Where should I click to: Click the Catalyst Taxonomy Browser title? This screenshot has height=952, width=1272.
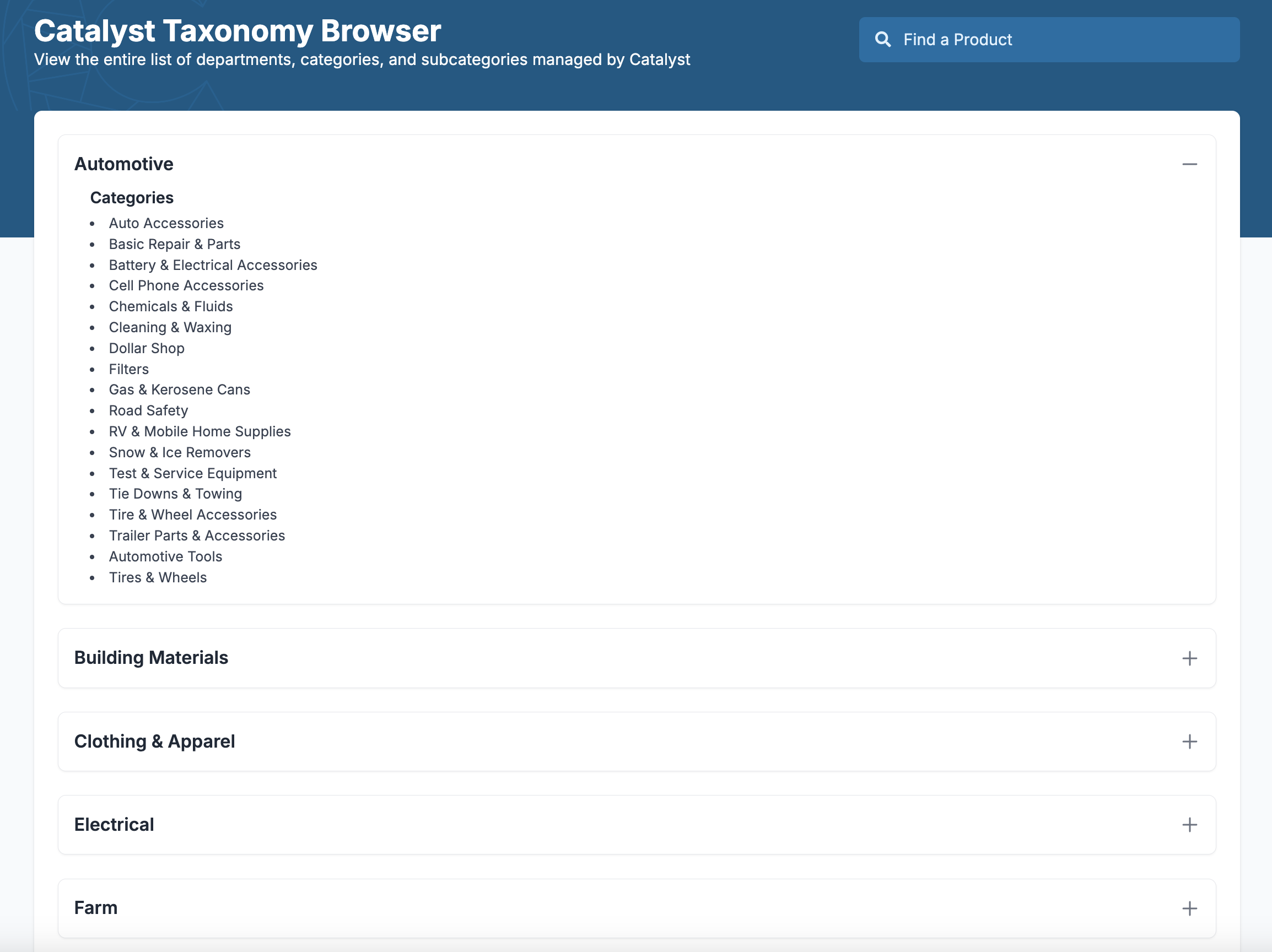tap(238, 31)
